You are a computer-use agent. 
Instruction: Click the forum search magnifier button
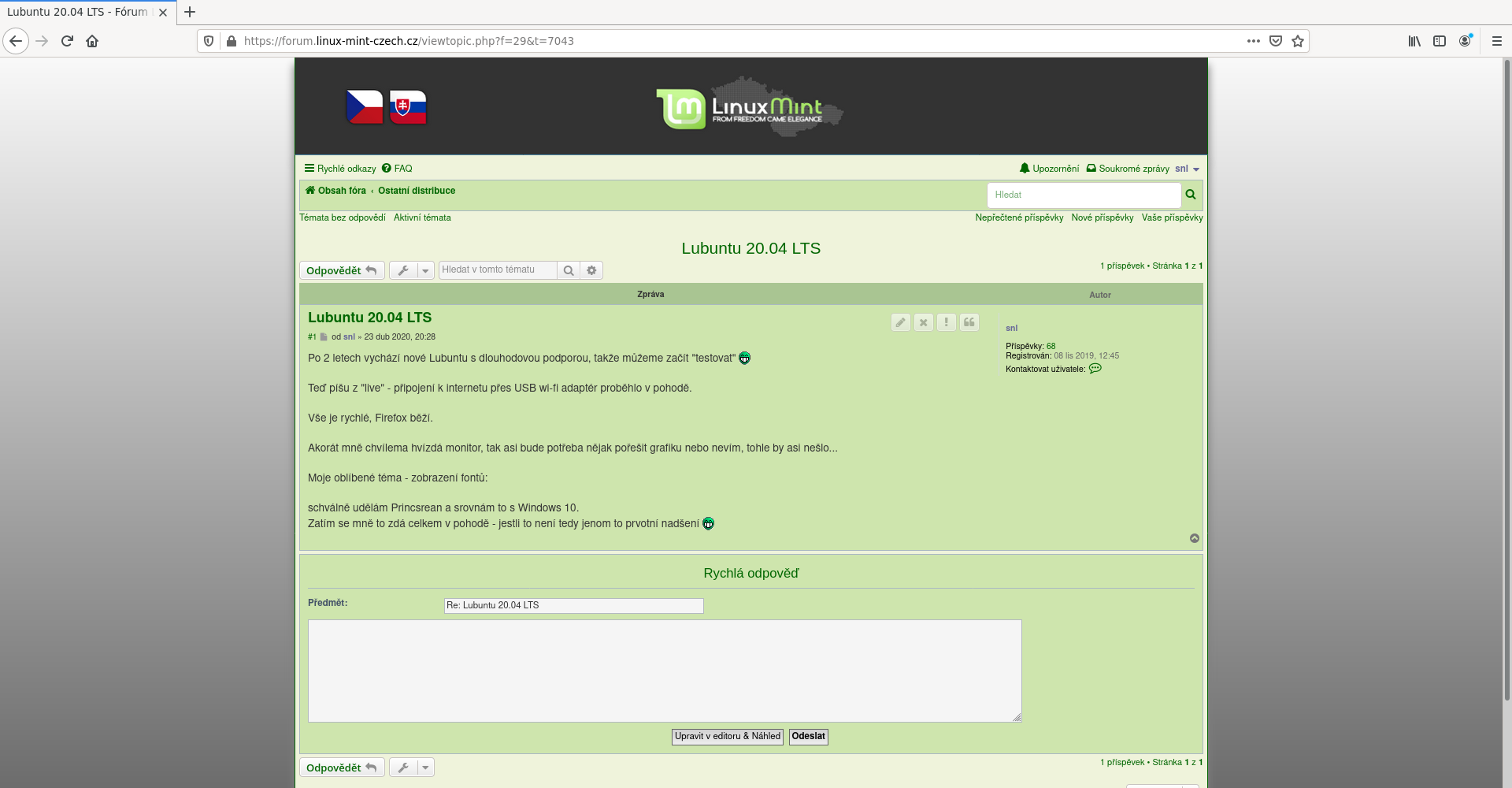[x=1191, y=195]
